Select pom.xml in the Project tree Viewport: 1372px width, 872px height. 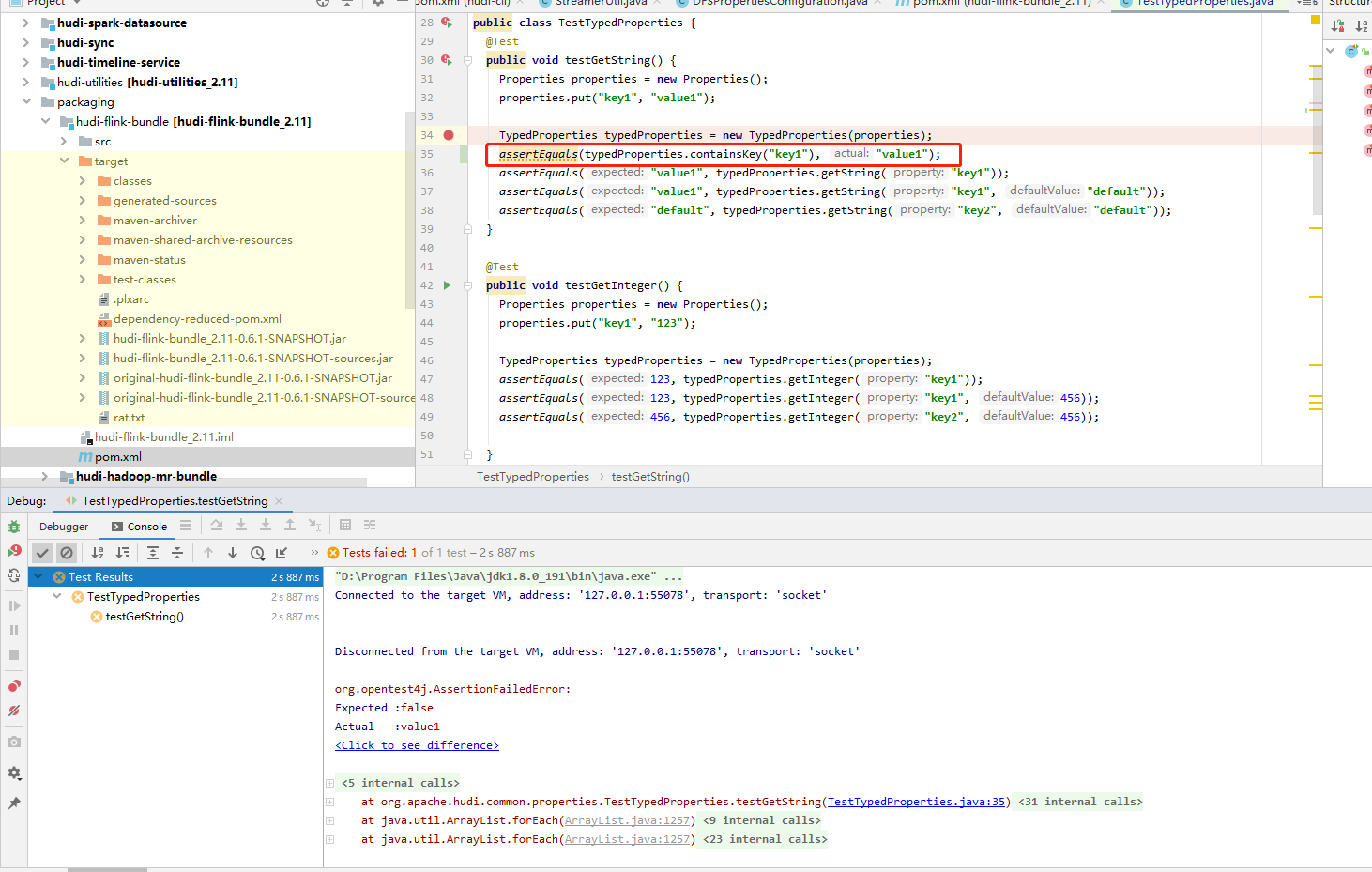pos(118,457)
